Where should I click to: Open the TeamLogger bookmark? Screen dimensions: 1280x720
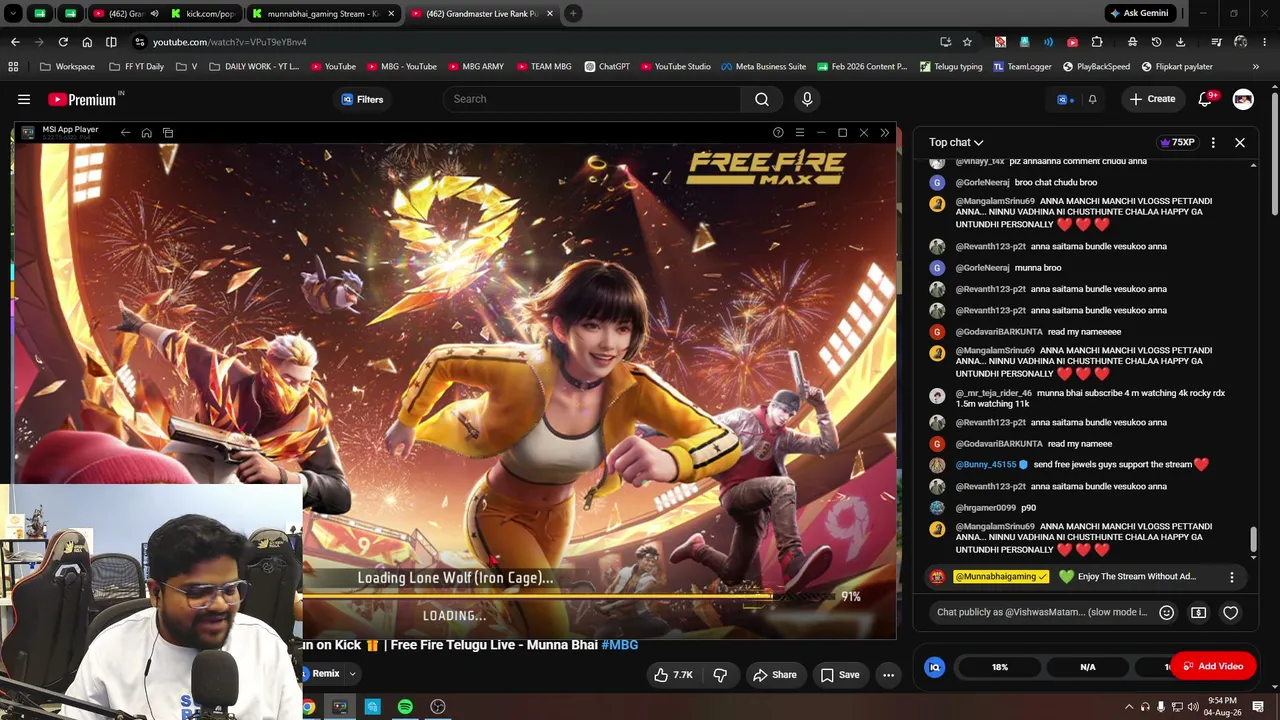[x=1022, y=67]
